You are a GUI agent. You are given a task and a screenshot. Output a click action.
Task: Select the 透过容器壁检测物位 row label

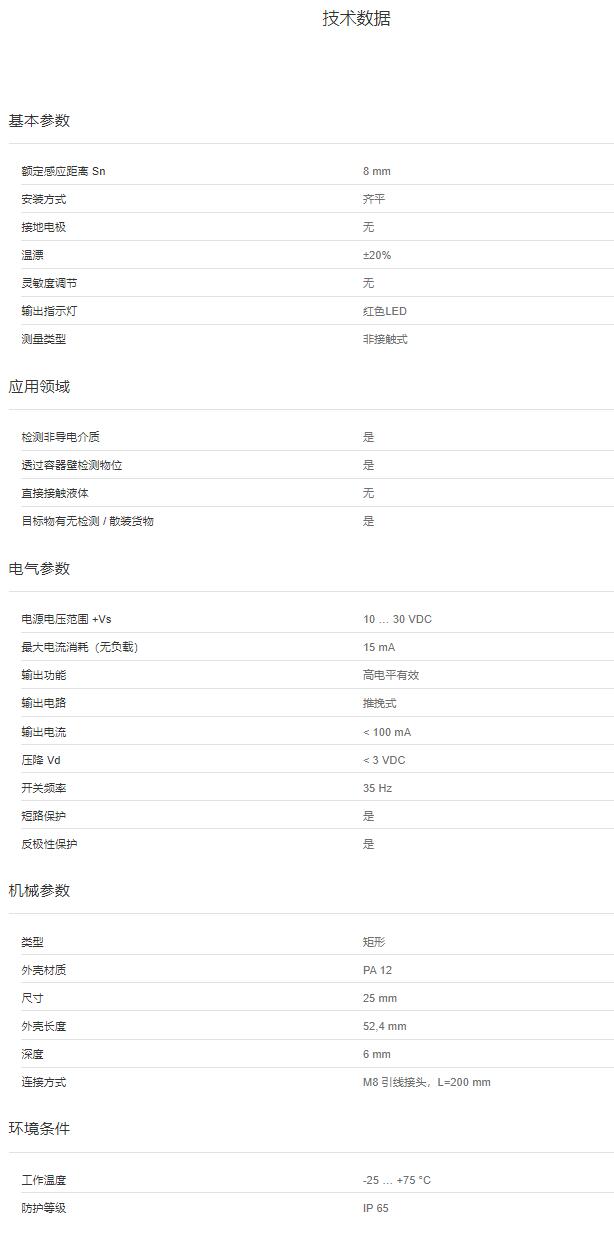[x=71, y=465]
